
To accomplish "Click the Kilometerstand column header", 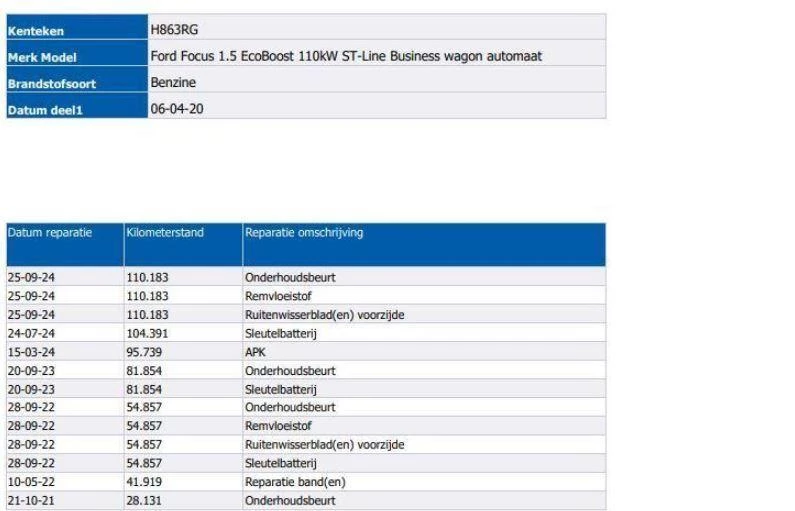I will tap(183, 244).
